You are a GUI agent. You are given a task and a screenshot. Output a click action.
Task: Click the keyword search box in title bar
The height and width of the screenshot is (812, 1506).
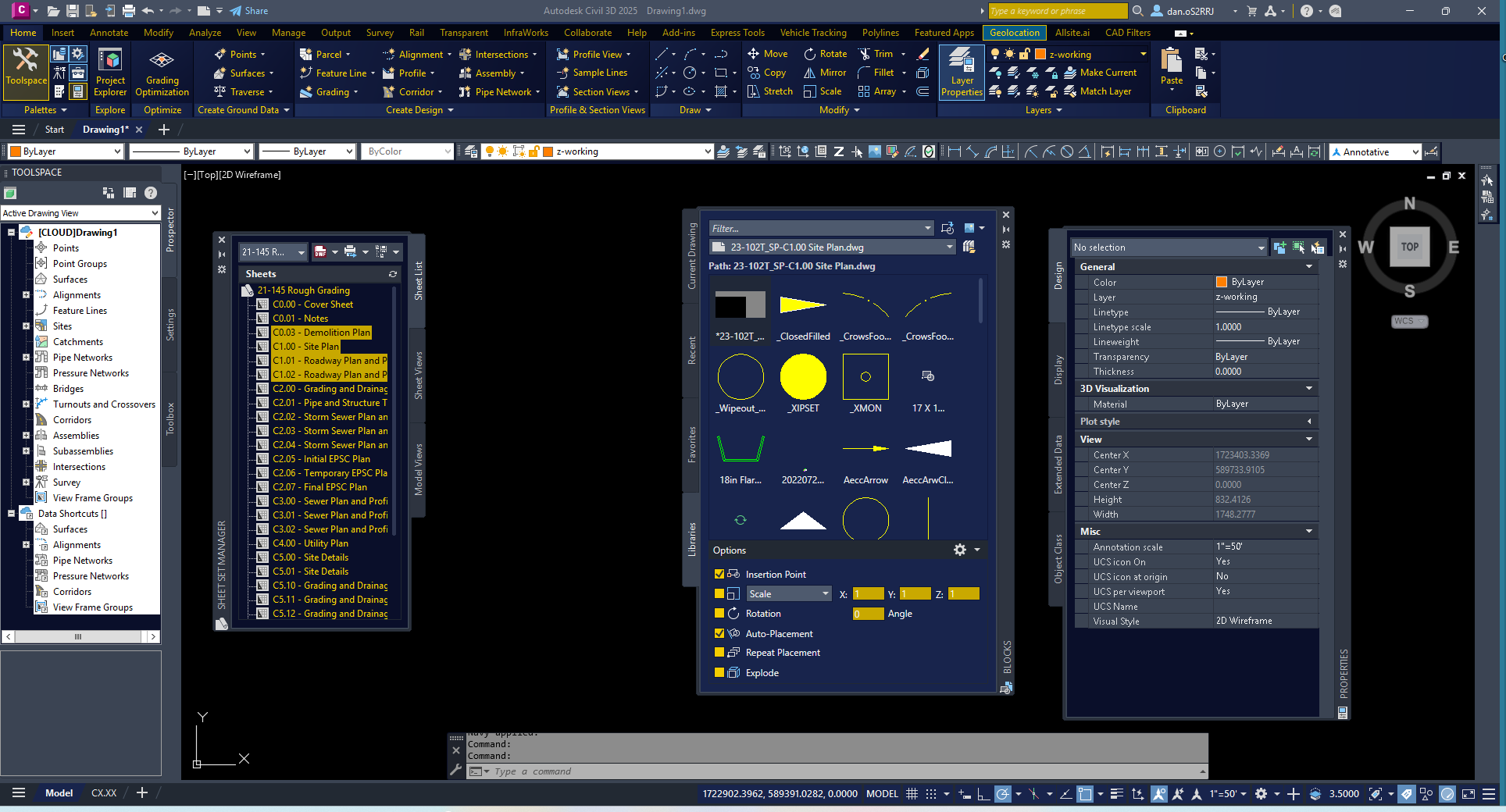(1058, 11)
